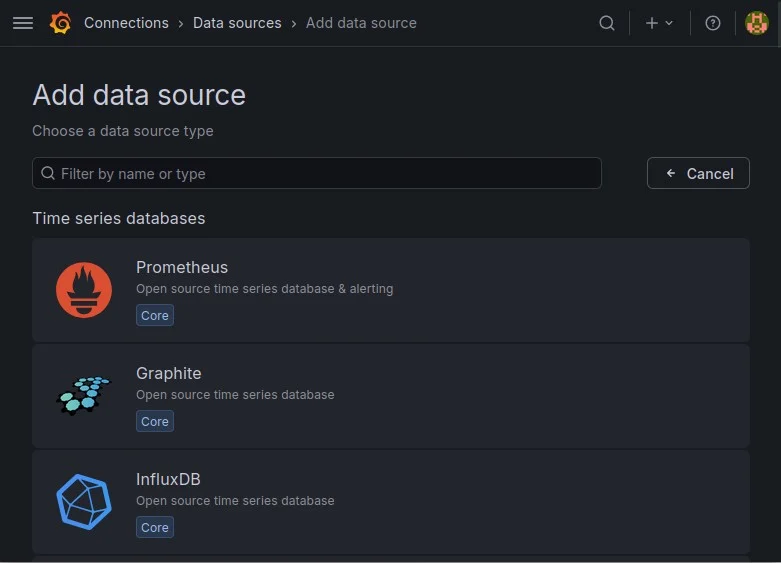This screenshot has width=781, height=563.
Task: Click the 'Add data source' breadcrumb
Action: pos(361,23)
